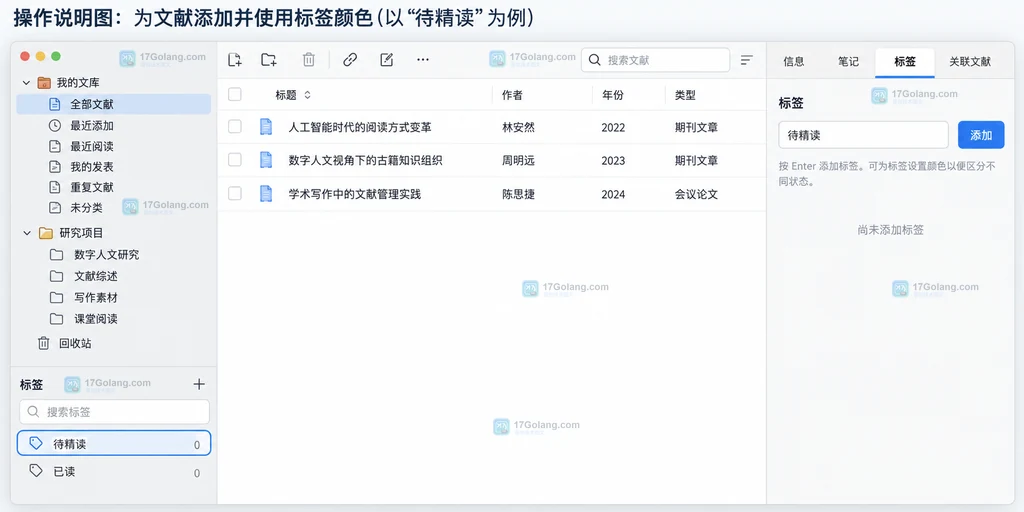Tick checkbox for 人工智能时代的阅读方式变革
This screenshot has height=512, width=1024.
click(x=234, y=127)
